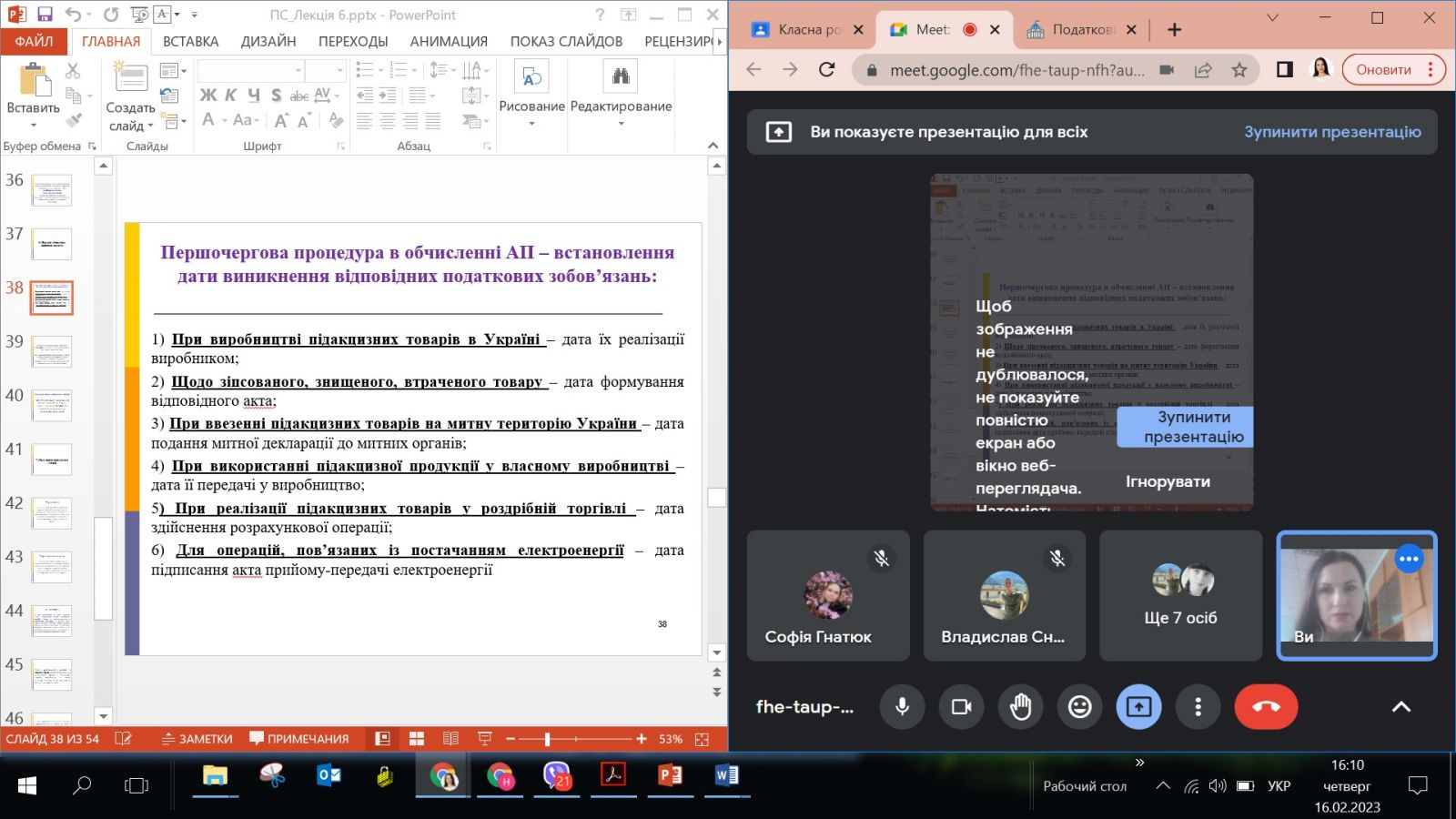Open slide sorter view in status bar
The width and height of the screenshot is (1456, 819).
coord(417,739)
